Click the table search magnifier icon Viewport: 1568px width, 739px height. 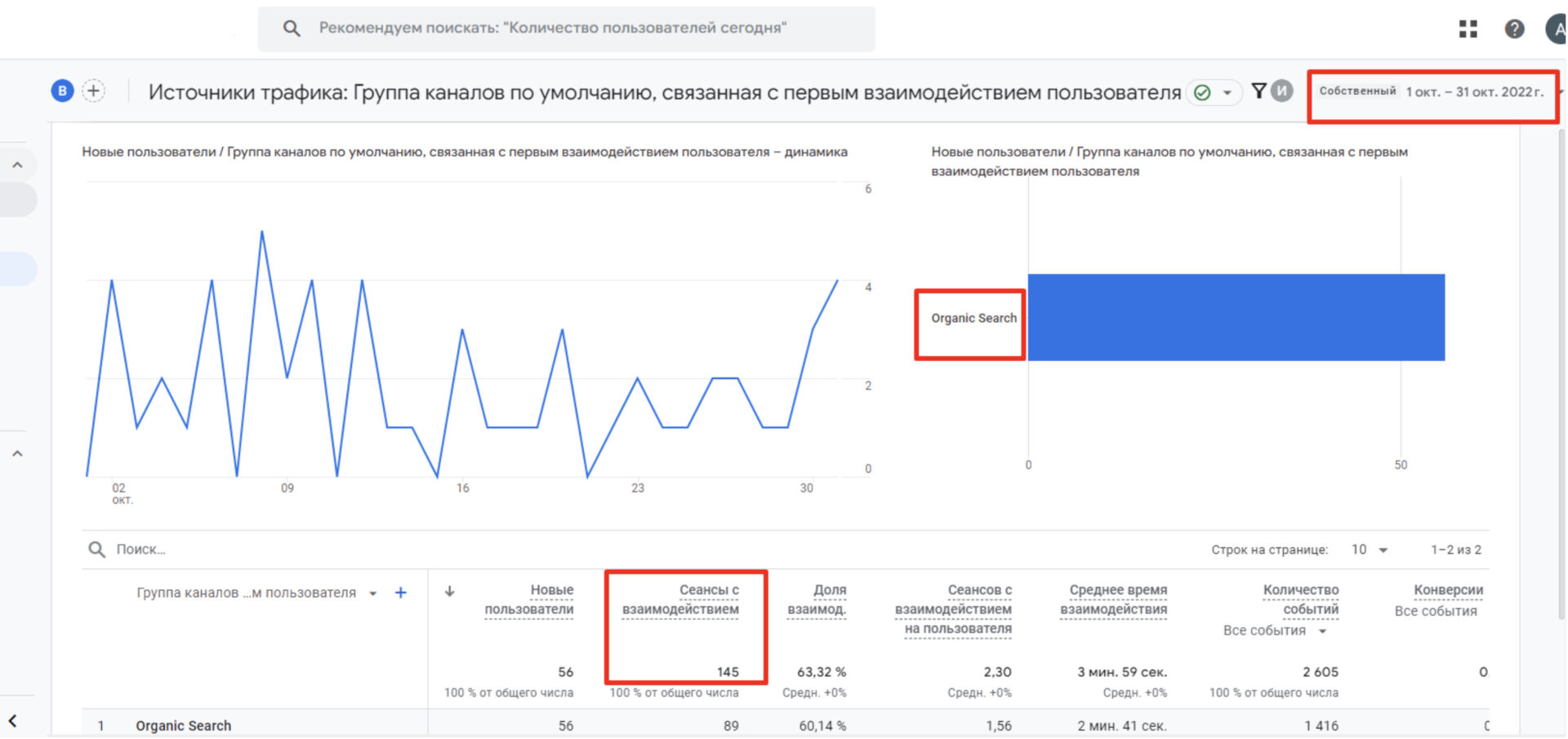[96, 550]
